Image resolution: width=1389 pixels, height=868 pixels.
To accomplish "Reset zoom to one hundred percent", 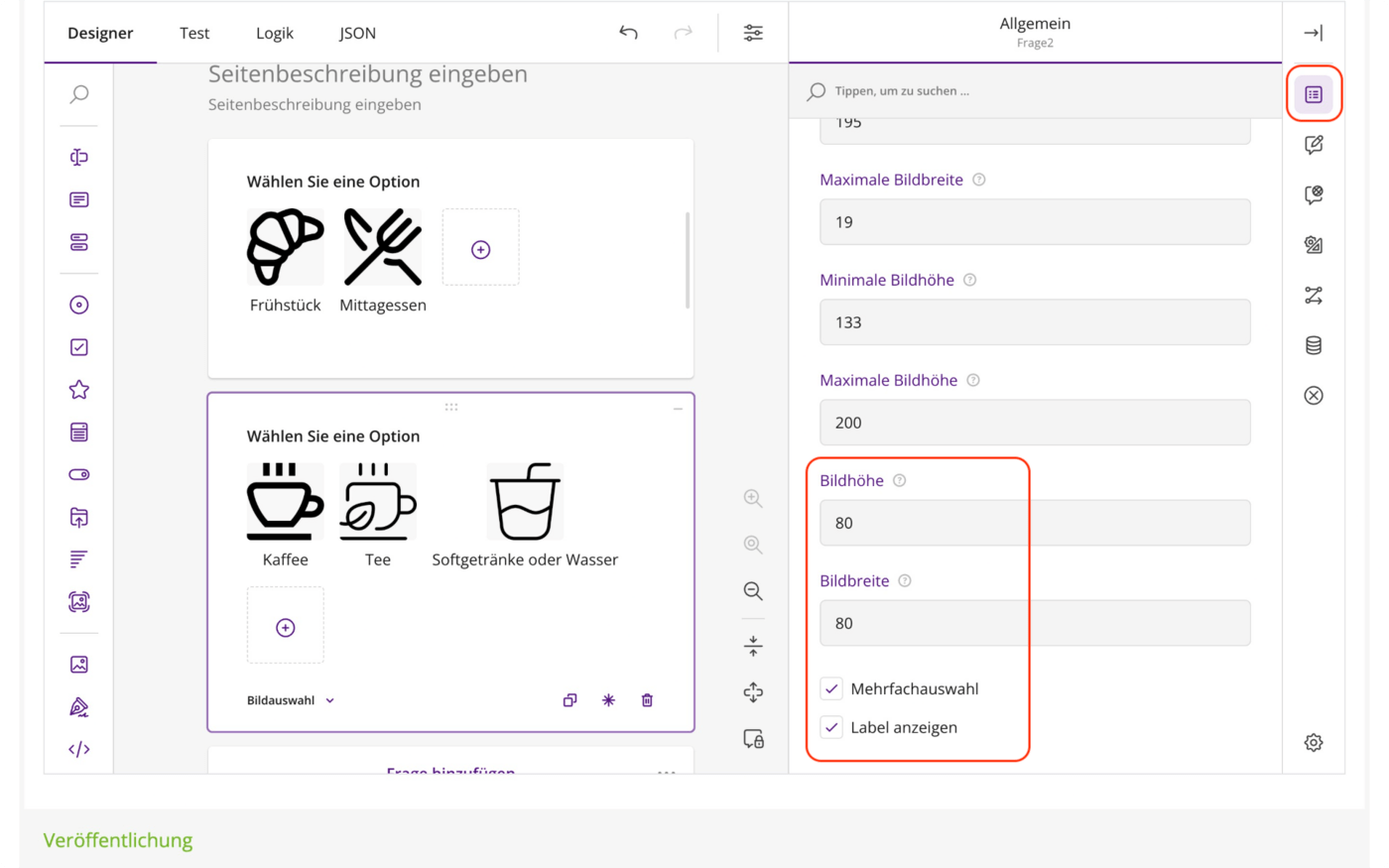I will (x=753, y=545).
